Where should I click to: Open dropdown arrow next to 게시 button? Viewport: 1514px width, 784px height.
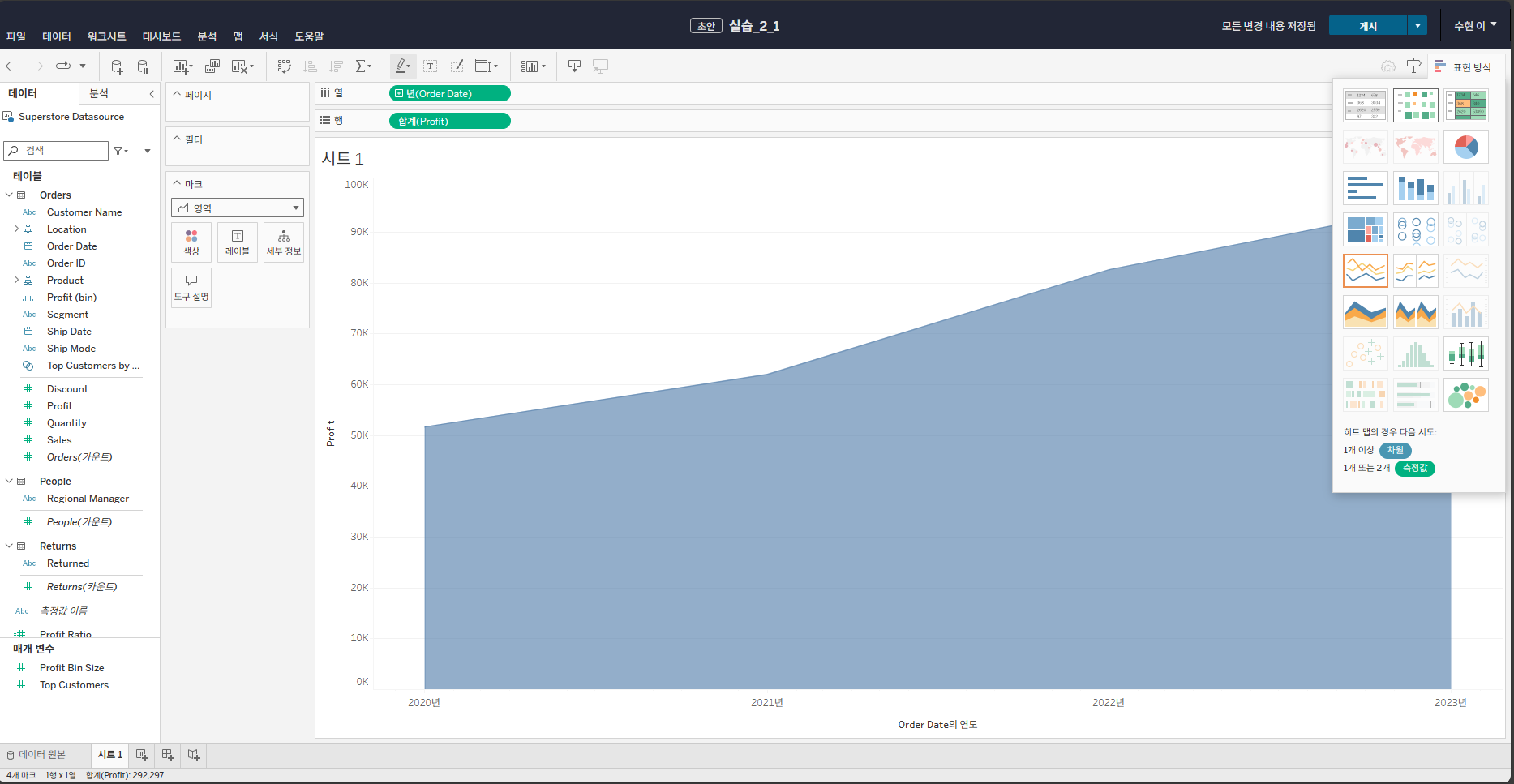1417,26
